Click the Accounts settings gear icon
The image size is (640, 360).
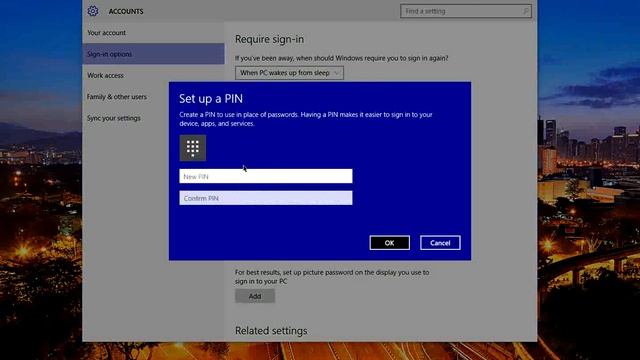(93, 11)
